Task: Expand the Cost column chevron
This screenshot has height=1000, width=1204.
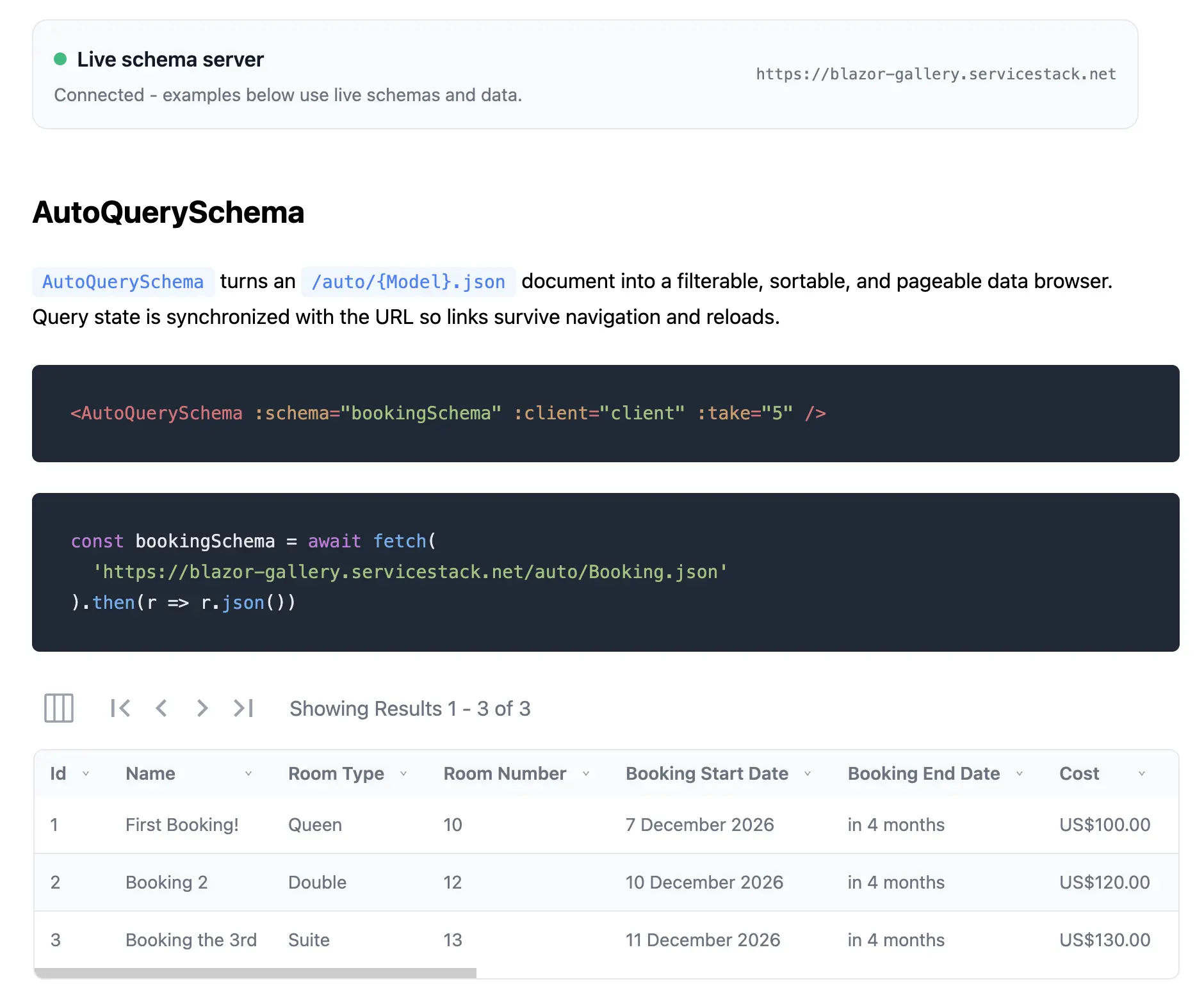Action: point(1142,773)
